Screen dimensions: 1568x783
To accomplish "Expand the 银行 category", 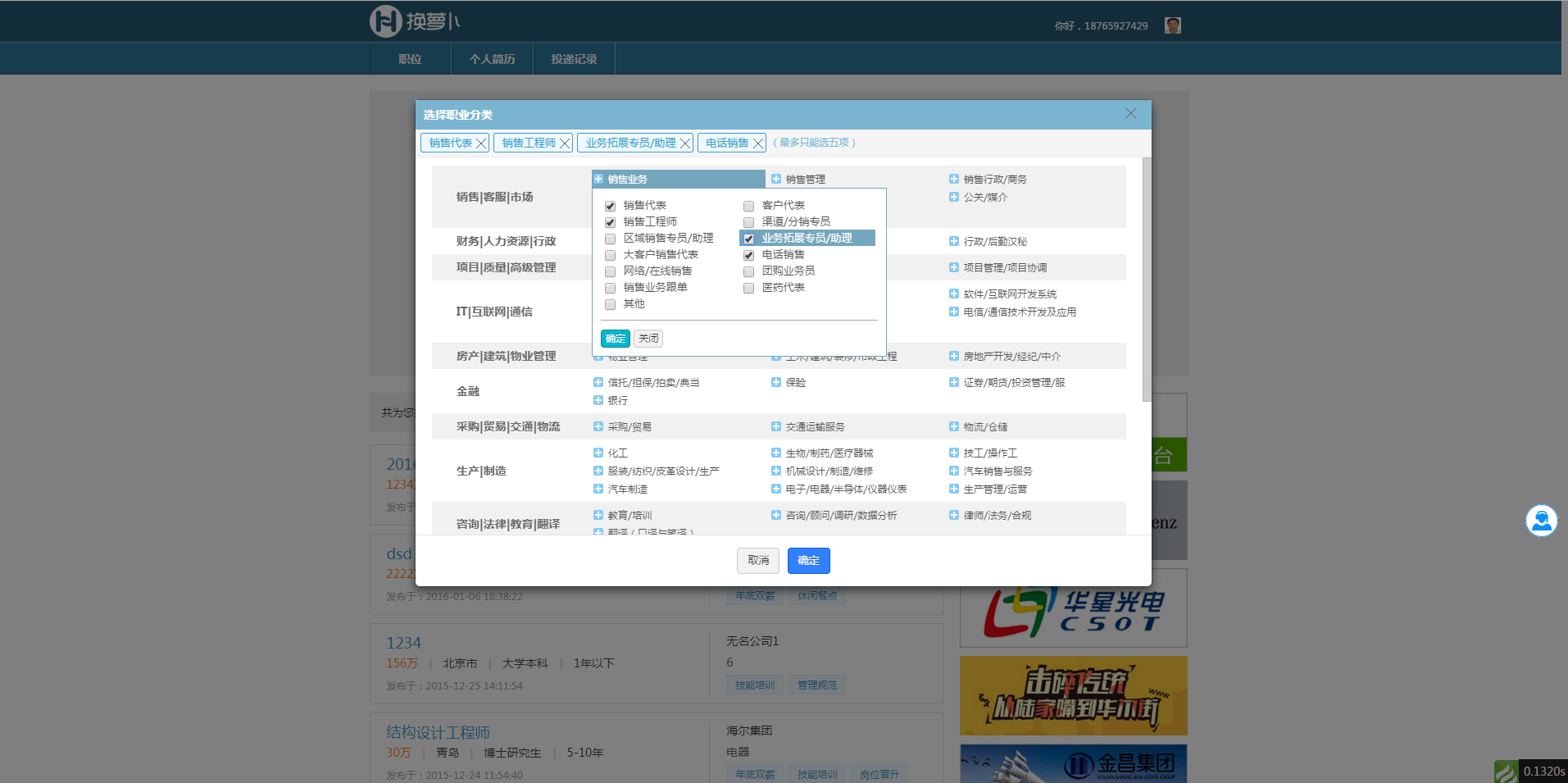I will pyautogui.click(x=598, y=400).
